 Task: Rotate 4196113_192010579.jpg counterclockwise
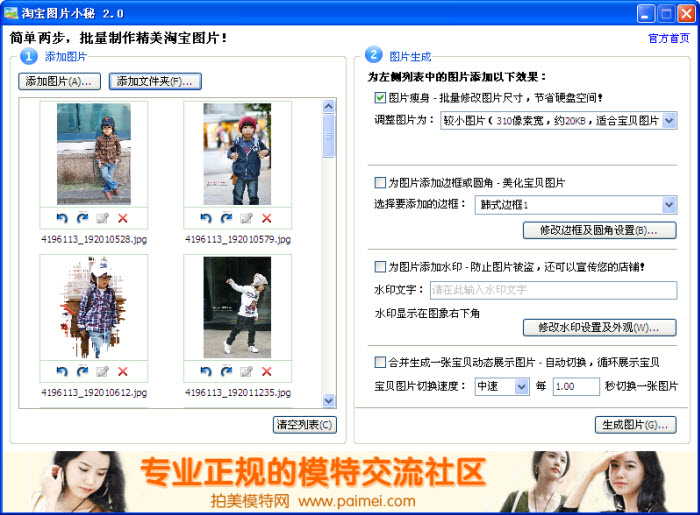click(x=205, y=218)
